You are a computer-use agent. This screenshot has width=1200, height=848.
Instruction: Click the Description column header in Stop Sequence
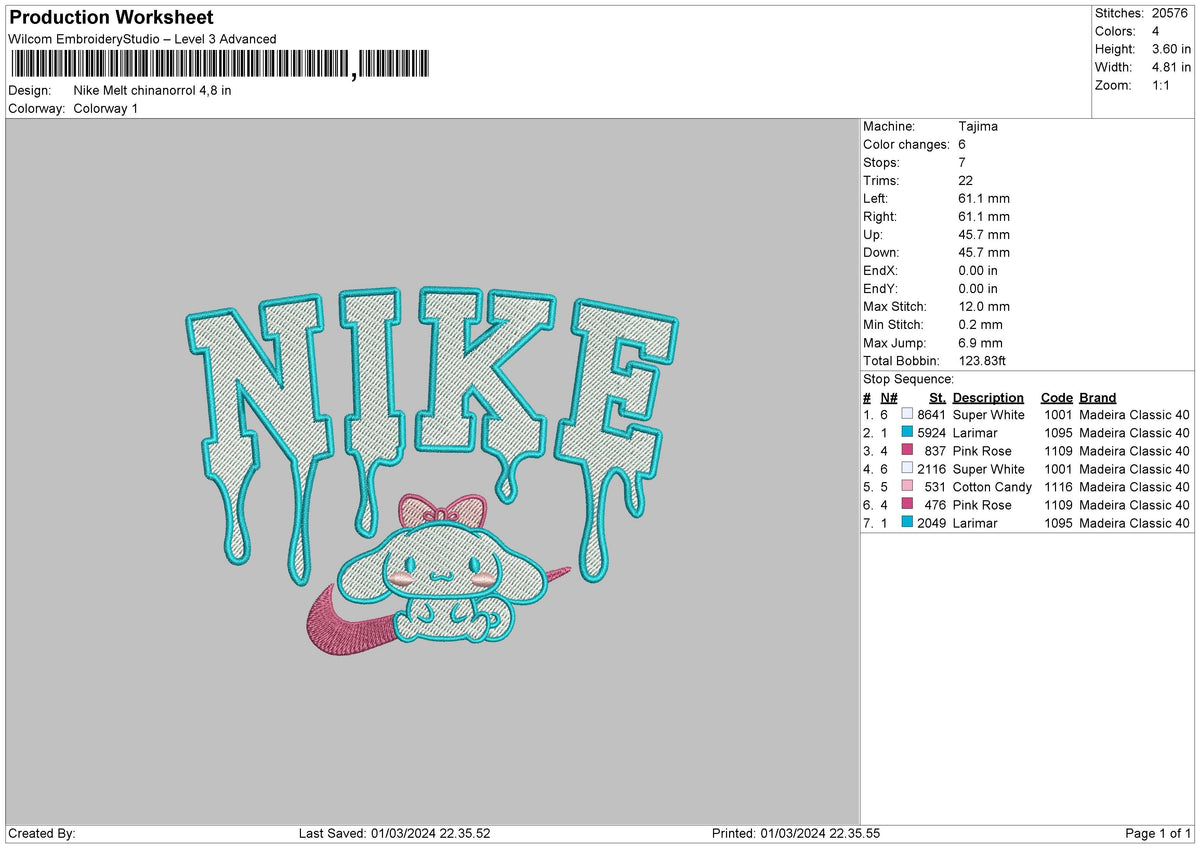click(x=988, y=397)
